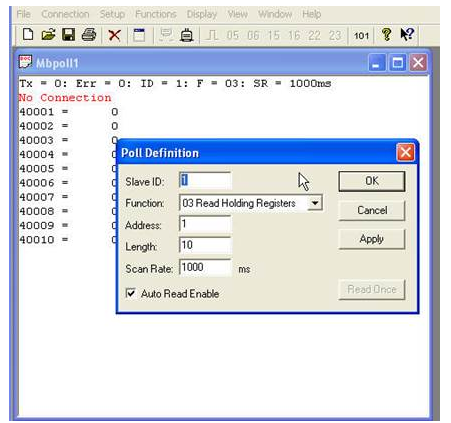Click the New document toolbar icon
Screen dimensions: 451x423
pos(28,35)
